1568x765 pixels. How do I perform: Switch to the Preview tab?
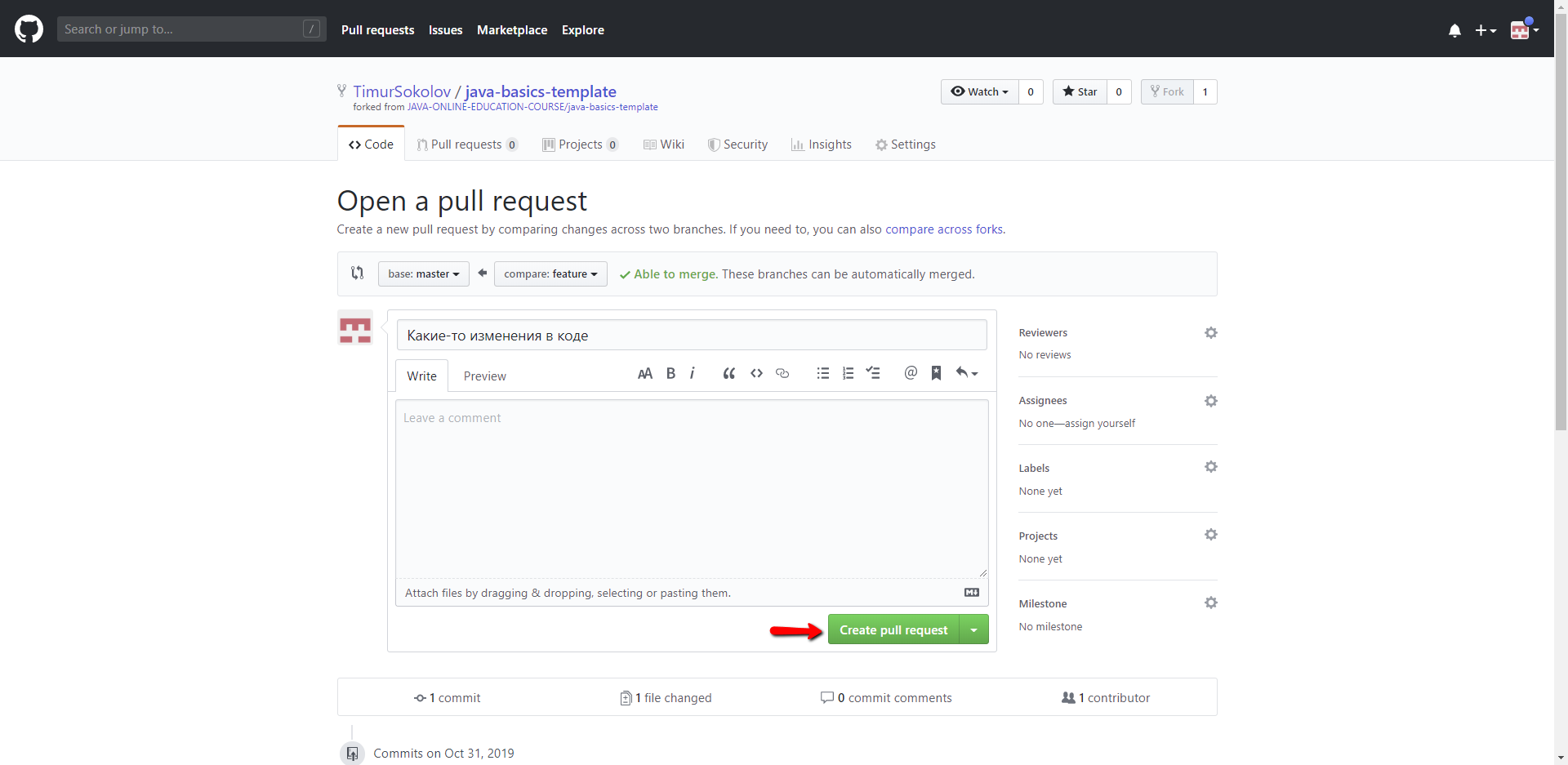coord(484,376)
